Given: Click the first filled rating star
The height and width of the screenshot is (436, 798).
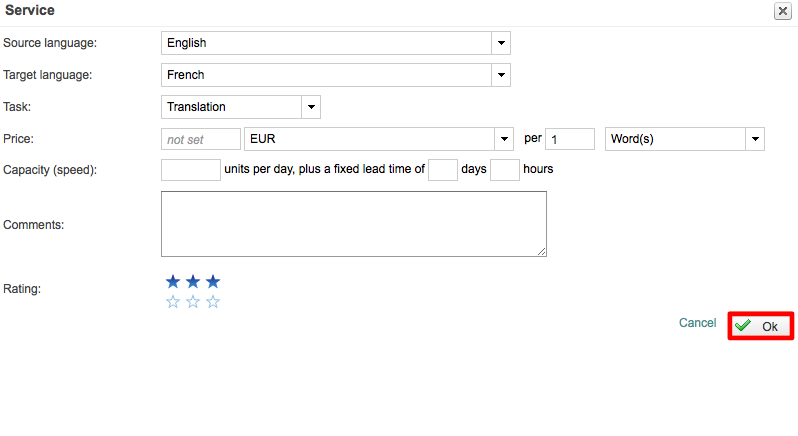Looking at the screenshot, I should click(x=173, y=282).
